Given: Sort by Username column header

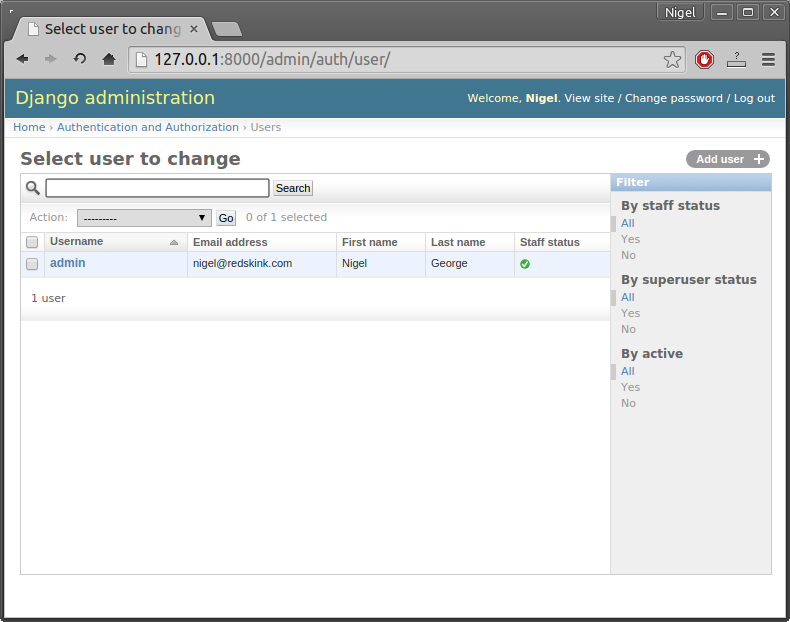Looking at the screenshot, I should (77, 241).
